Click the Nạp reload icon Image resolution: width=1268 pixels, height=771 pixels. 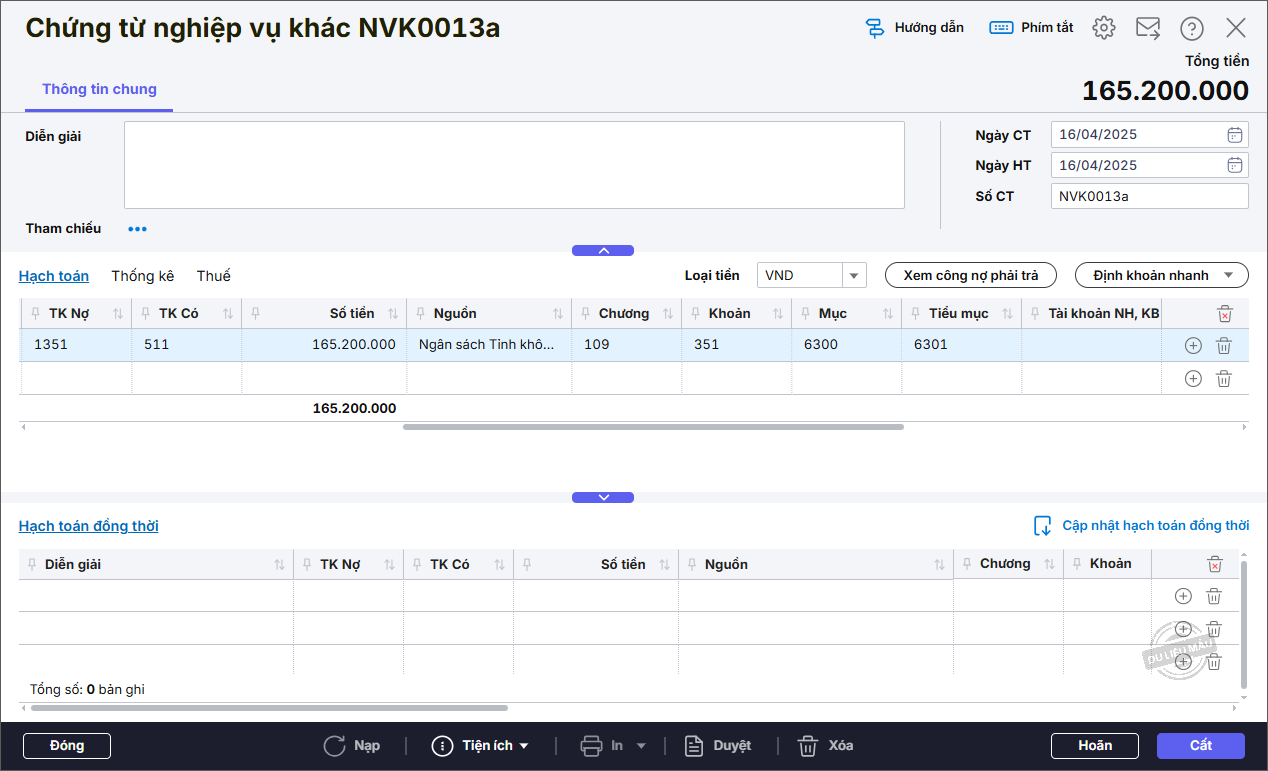pyautogui.click(x=334, y=746)
